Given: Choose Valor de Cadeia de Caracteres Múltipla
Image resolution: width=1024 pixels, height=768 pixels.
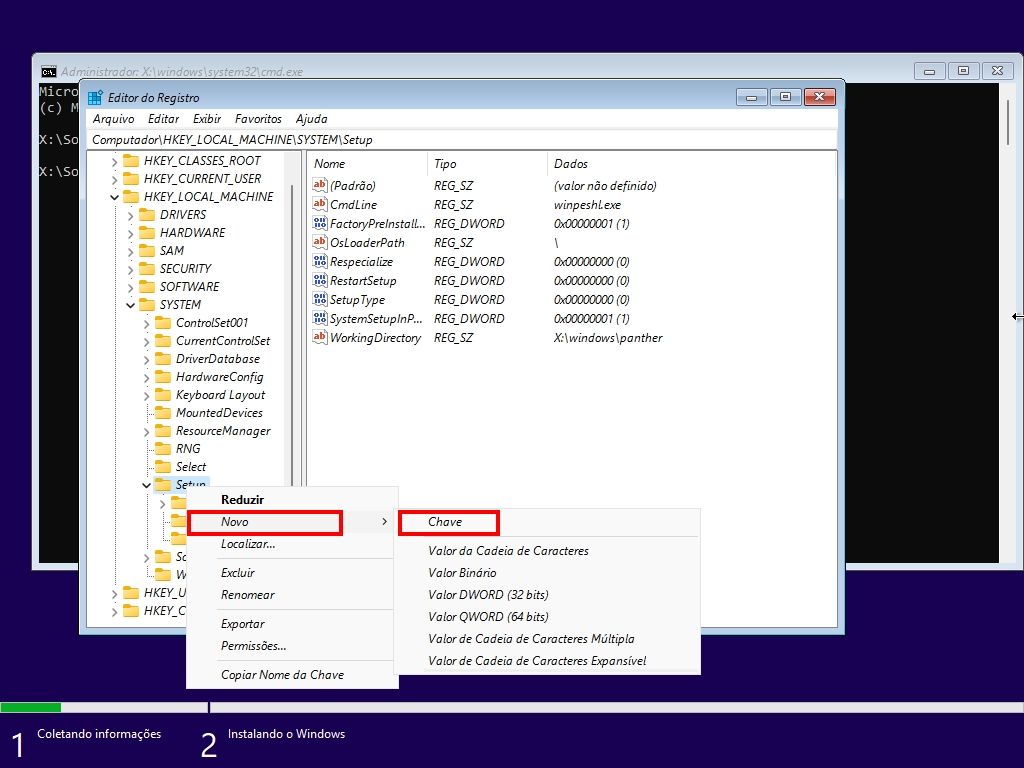Looking at the screenshot, I should tap(547, 639).
